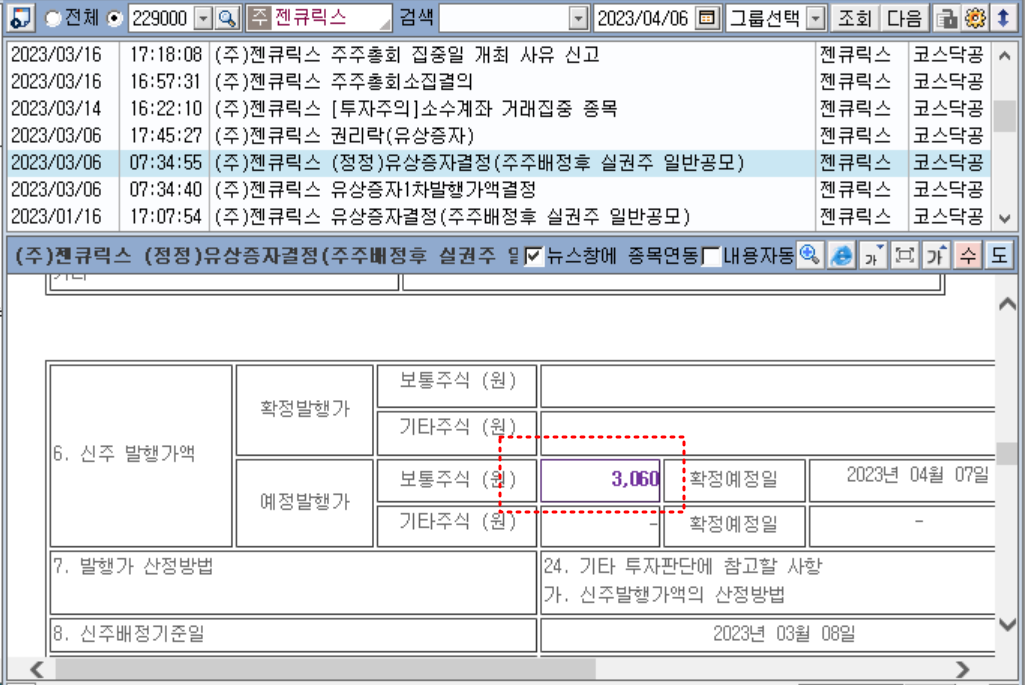The width and height of the screenshot is (1025, 685).
Task: Click horizontal scrollbar left arrow
Action: tap(37, 669)
